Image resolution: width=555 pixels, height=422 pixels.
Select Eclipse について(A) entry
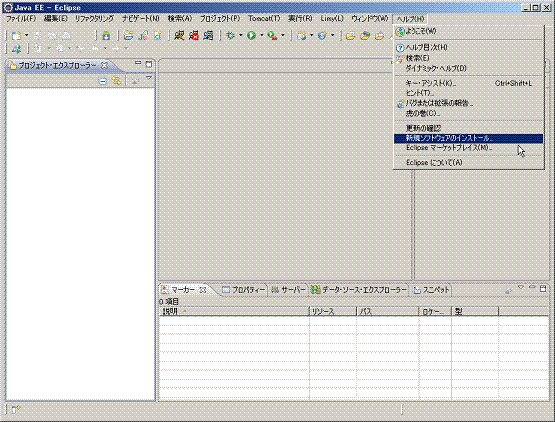pyautogui.click(x=469, y=162)
